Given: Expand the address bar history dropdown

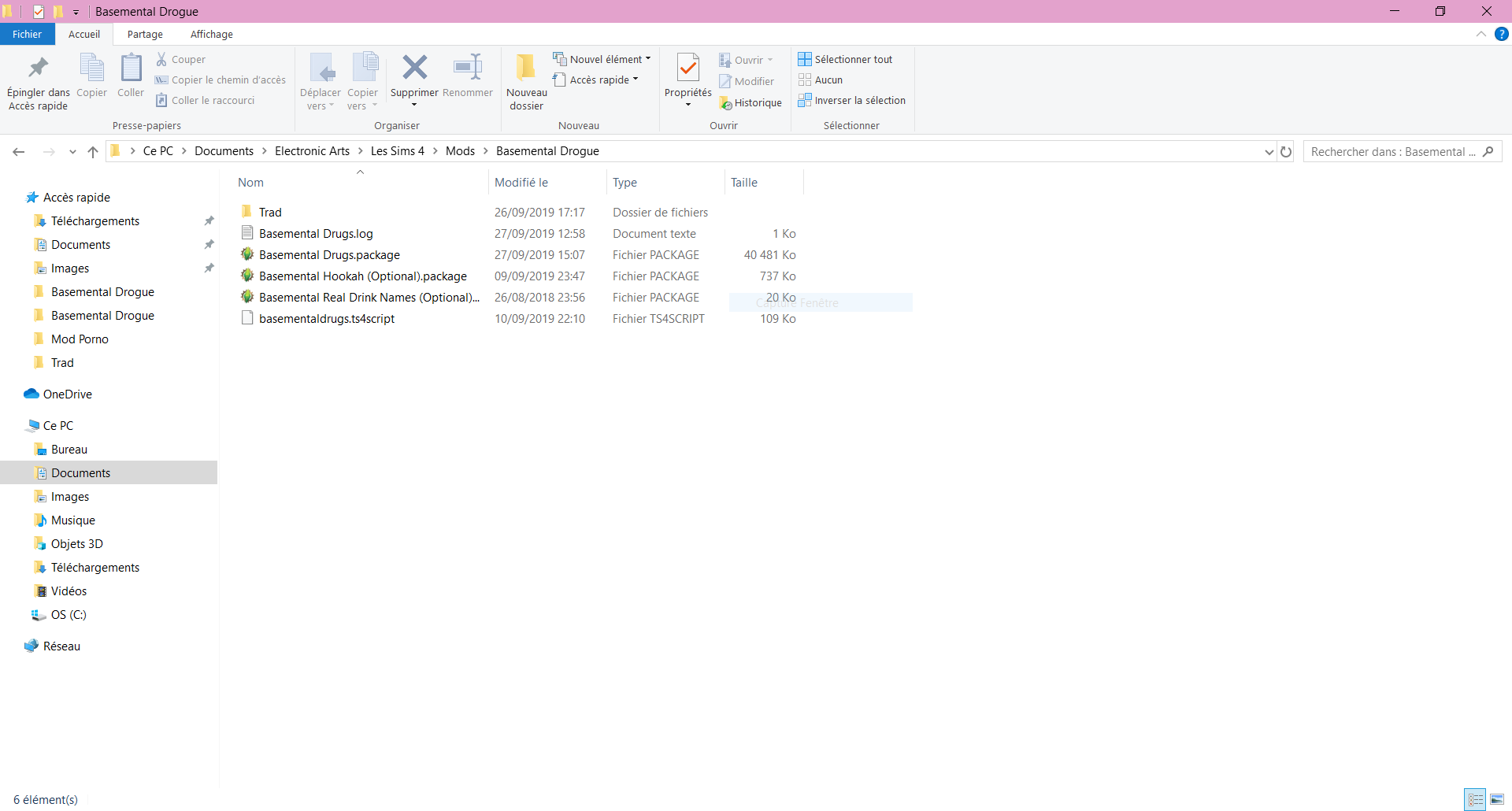Looking at the screenshot, I should click(1269, 152).
